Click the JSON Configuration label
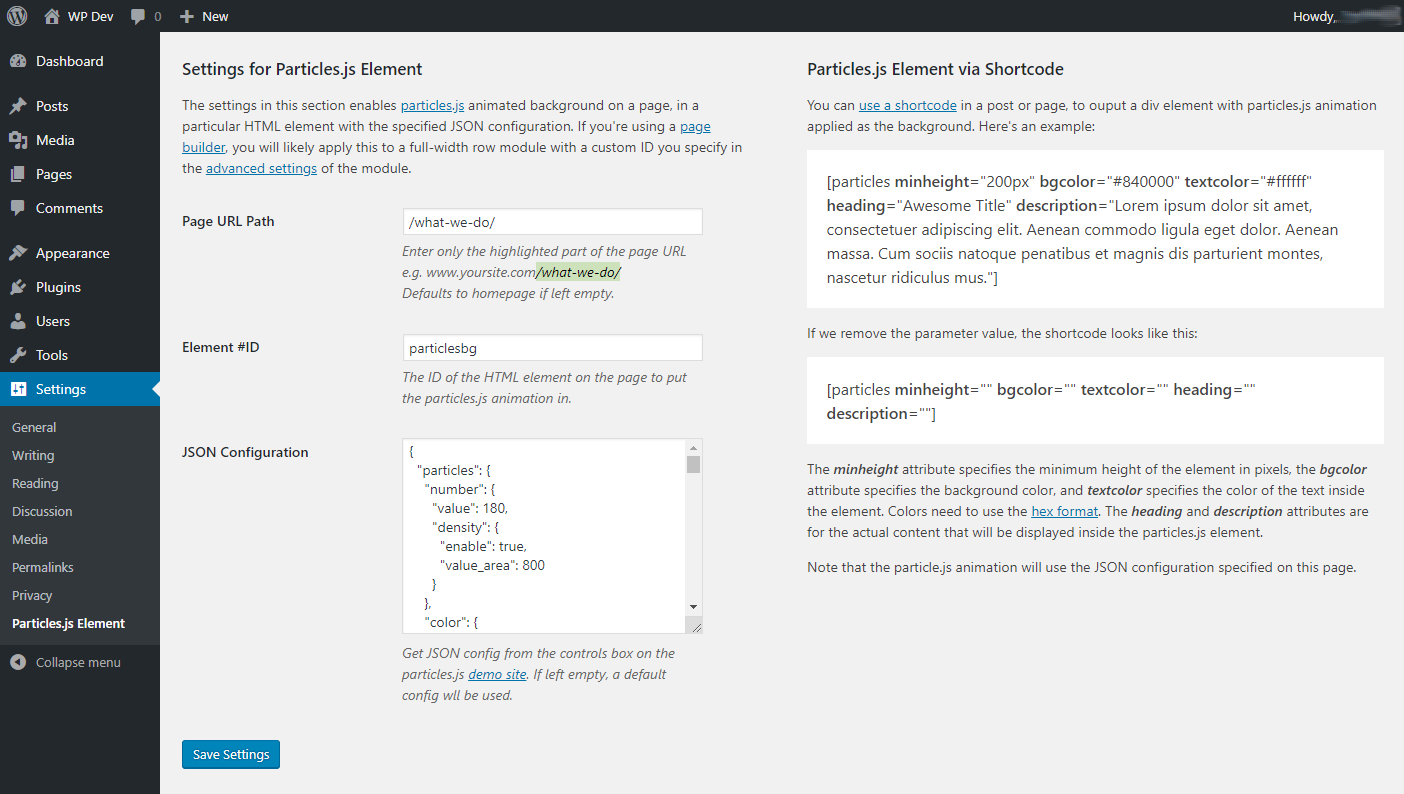This screenshot has width=1404, height=794. pos(245,452)
